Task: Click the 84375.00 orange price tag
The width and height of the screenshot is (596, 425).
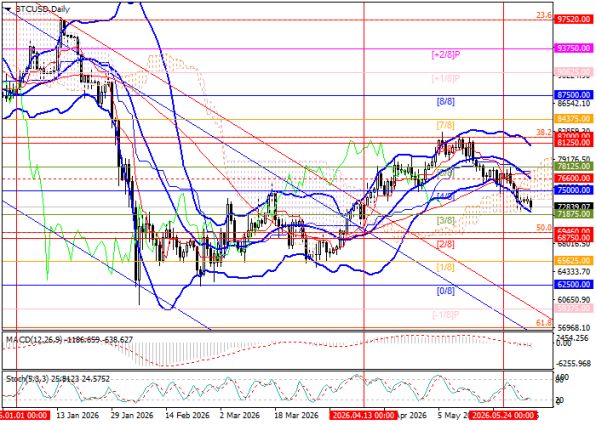Action: [574, 119]
